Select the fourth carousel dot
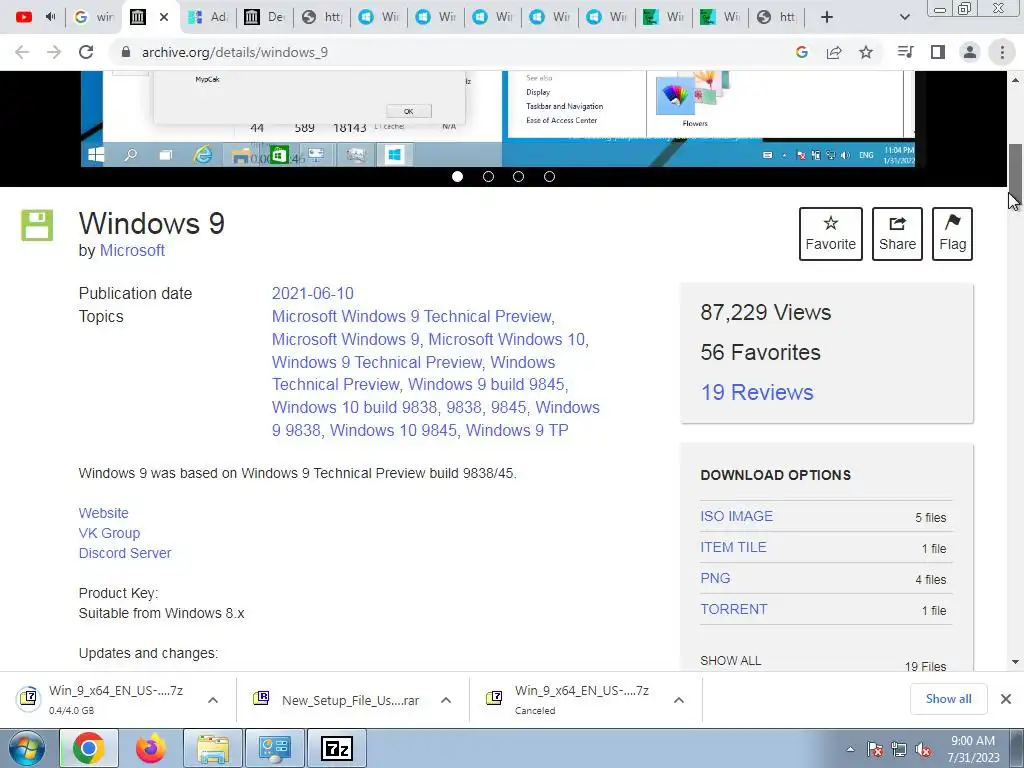This screenshot has height=768, width=1024. coord(549,176)
